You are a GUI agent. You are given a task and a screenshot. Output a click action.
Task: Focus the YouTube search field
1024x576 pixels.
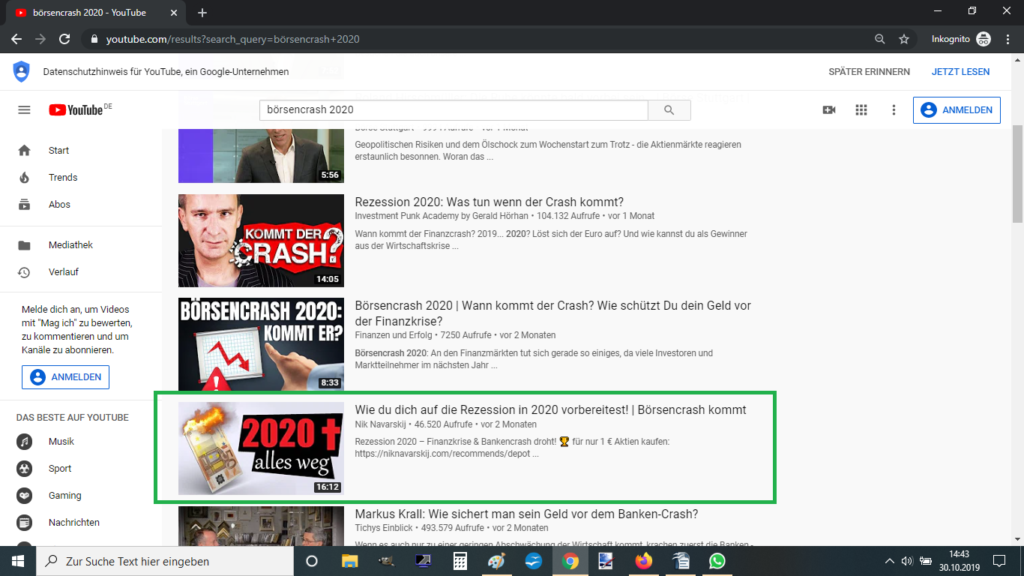(x=453, y=110)
